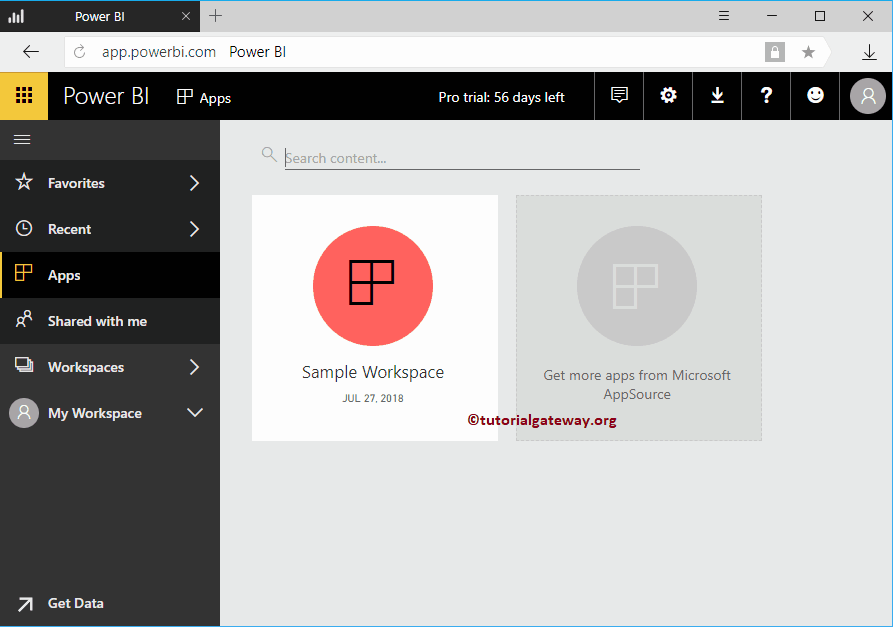Select Favorites in the navigation pane
893x627 pixels.
110,183
